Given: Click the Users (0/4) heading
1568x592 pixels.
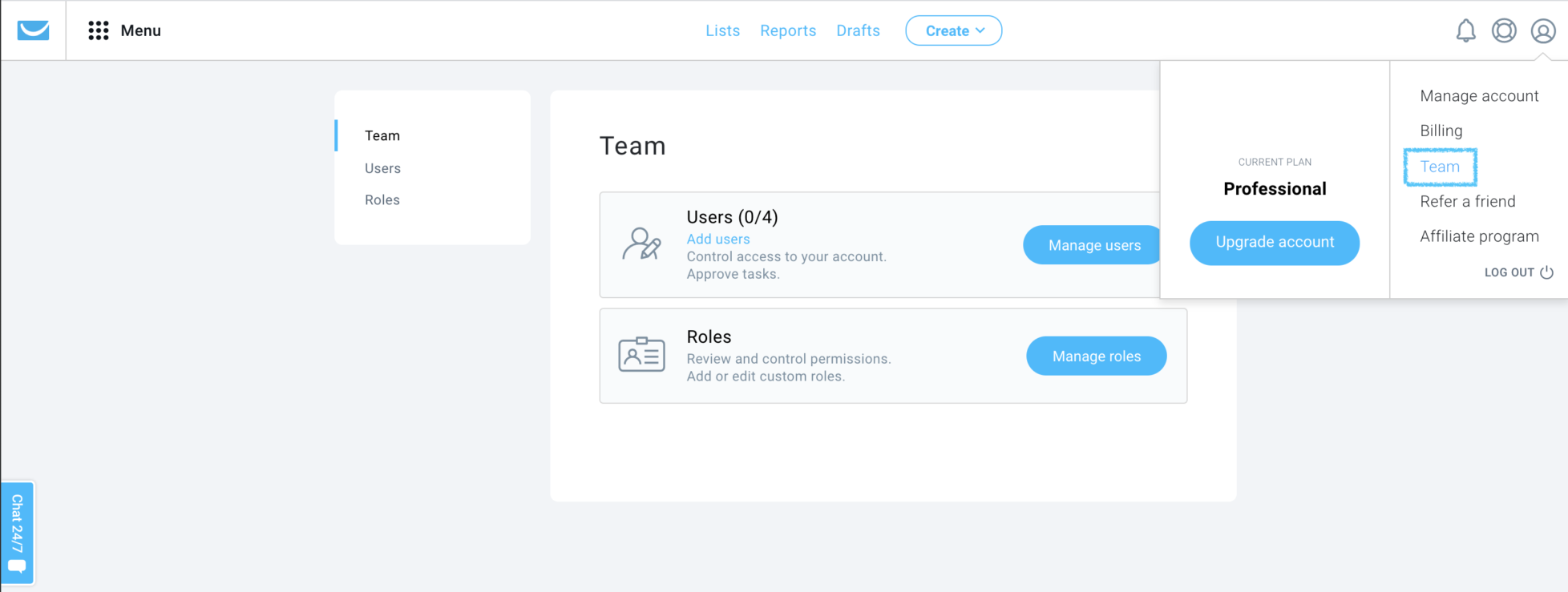Looking at the screenshot, I should click(733, 217).
